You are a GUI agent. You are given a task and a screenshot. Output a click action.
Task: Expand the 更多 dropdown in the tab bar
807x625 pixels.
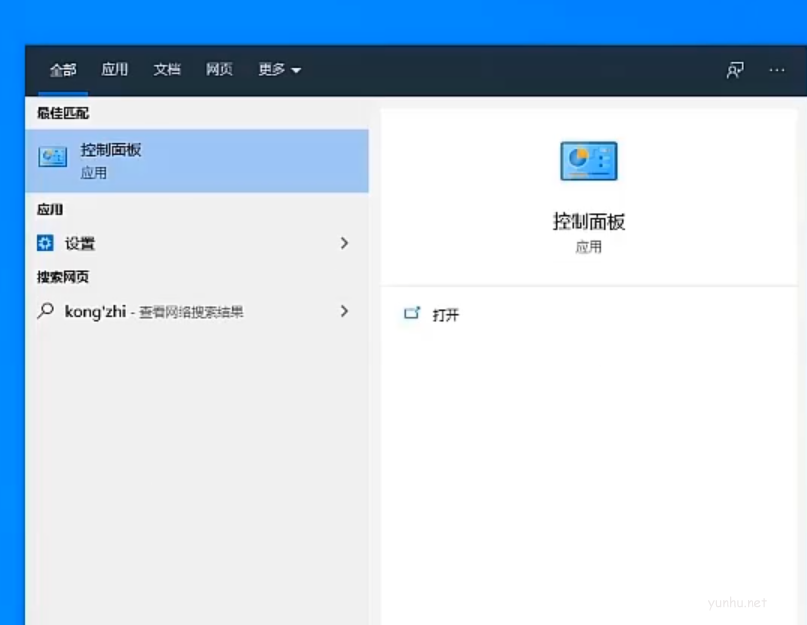279,70
